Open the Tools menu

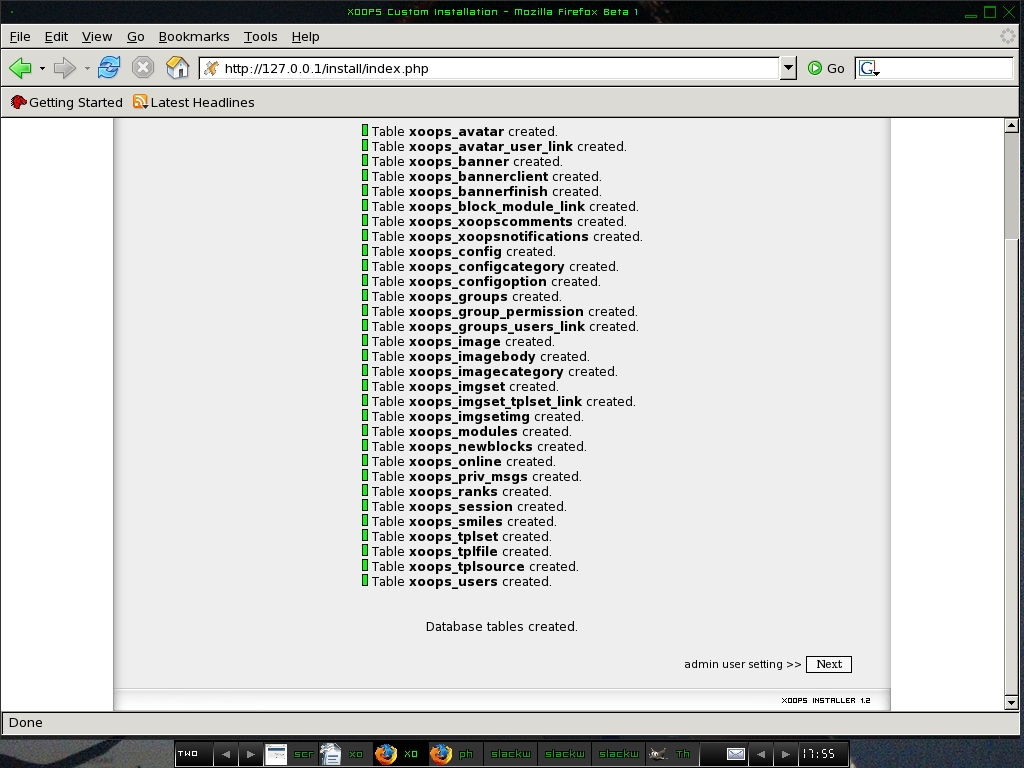pos(260,36)
